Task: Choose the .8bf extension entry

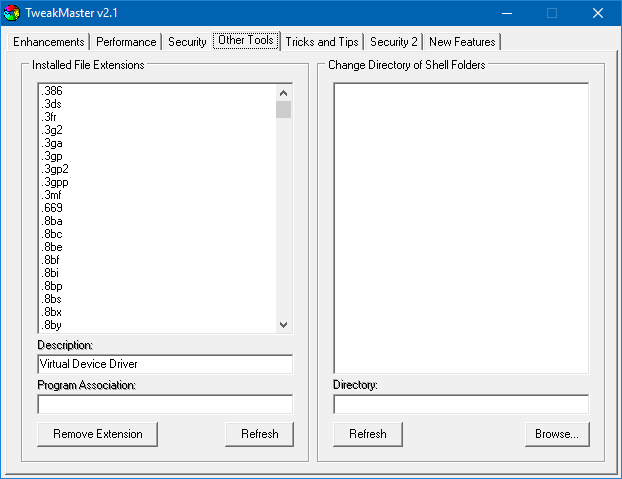Action: coord(52,260)
